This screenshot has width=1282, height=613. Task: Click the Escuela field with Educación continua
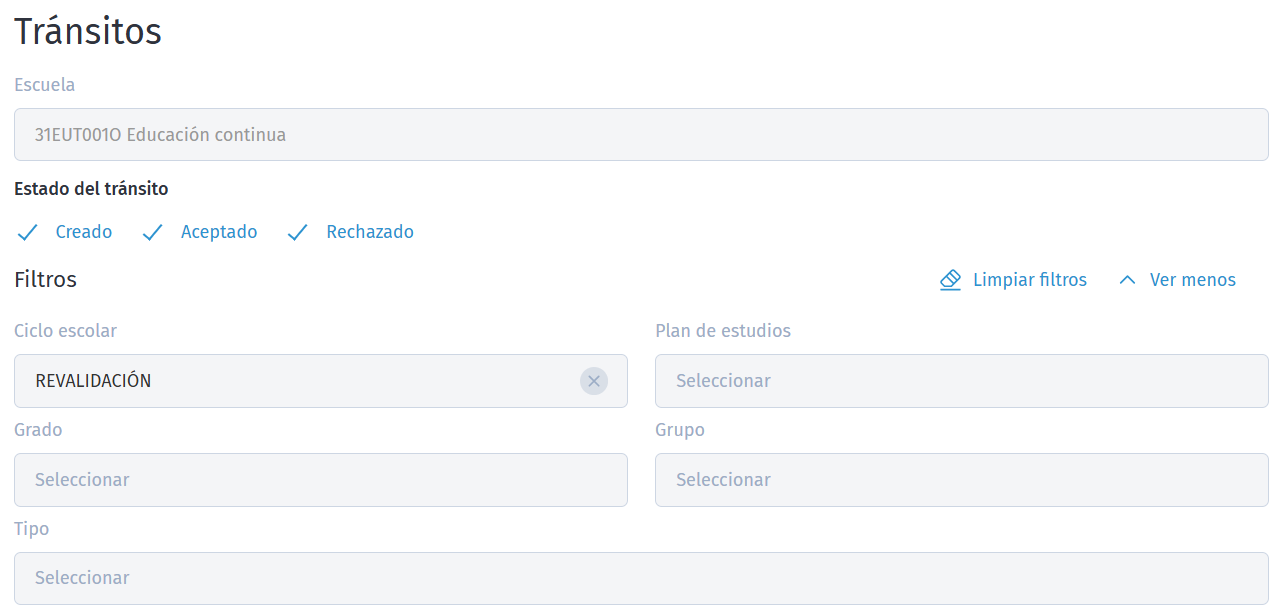(x=640, y=135)
